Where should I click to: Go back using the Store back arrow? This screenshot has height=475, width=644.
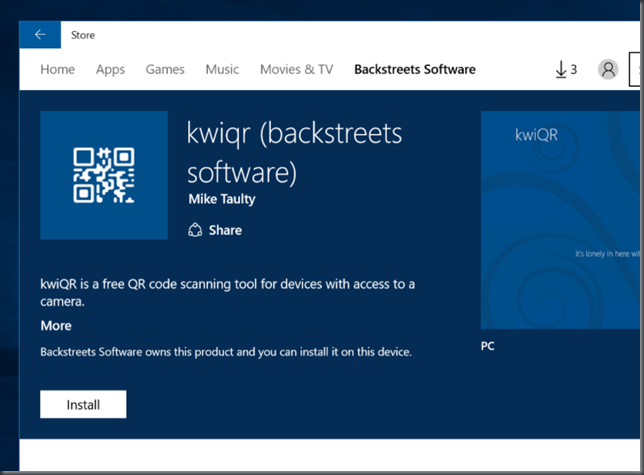pos(40,35)
